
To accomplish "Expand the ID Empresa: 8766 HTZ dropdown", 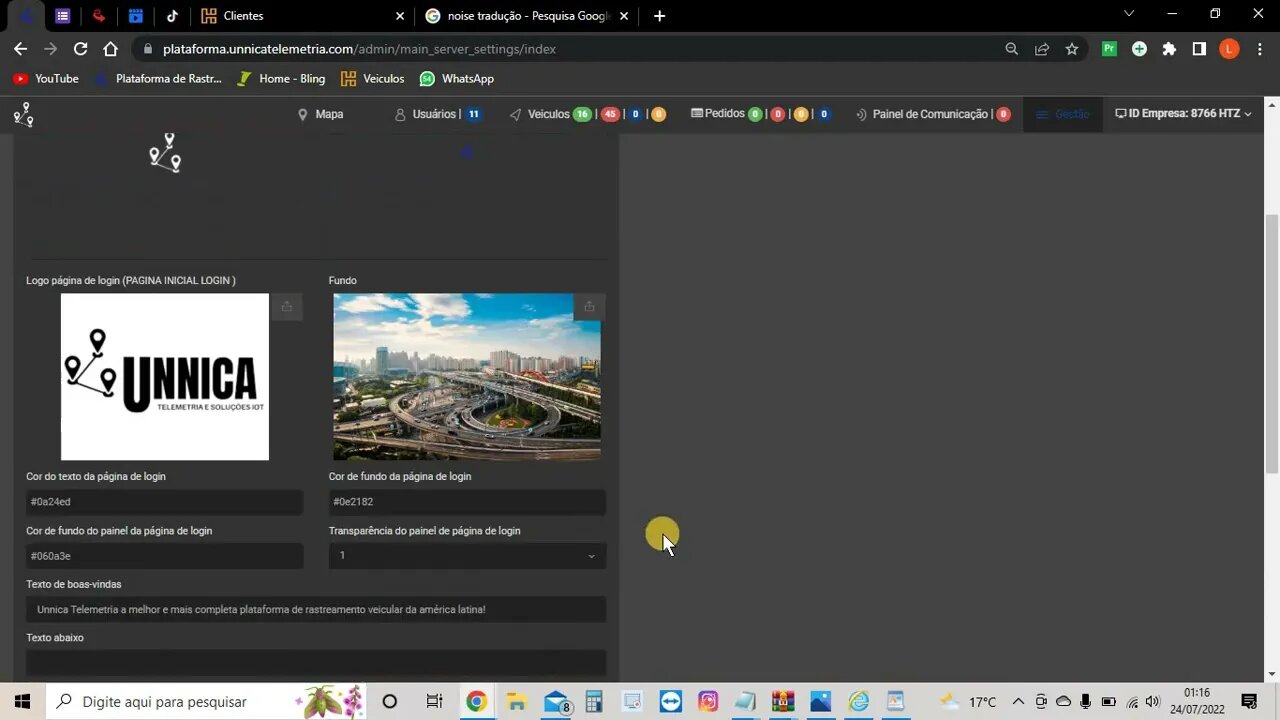I will click(x=1183, y=114).
